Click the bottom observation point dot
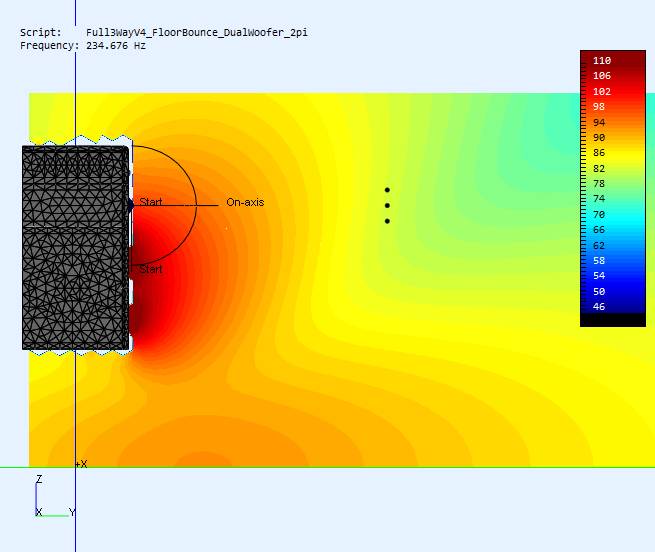 [387, 221]
